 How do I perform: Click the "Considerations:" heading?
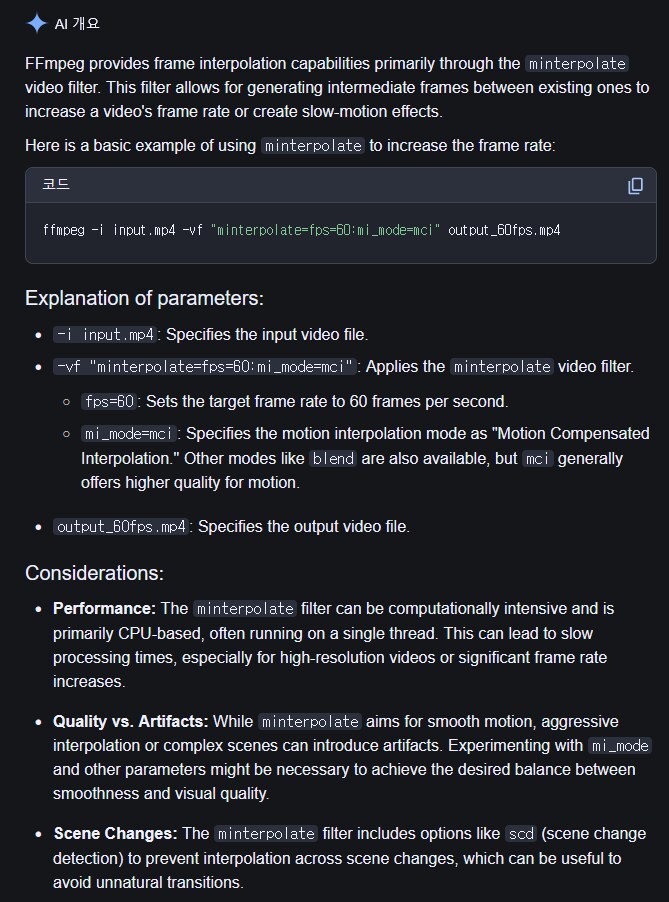[94, 573]
